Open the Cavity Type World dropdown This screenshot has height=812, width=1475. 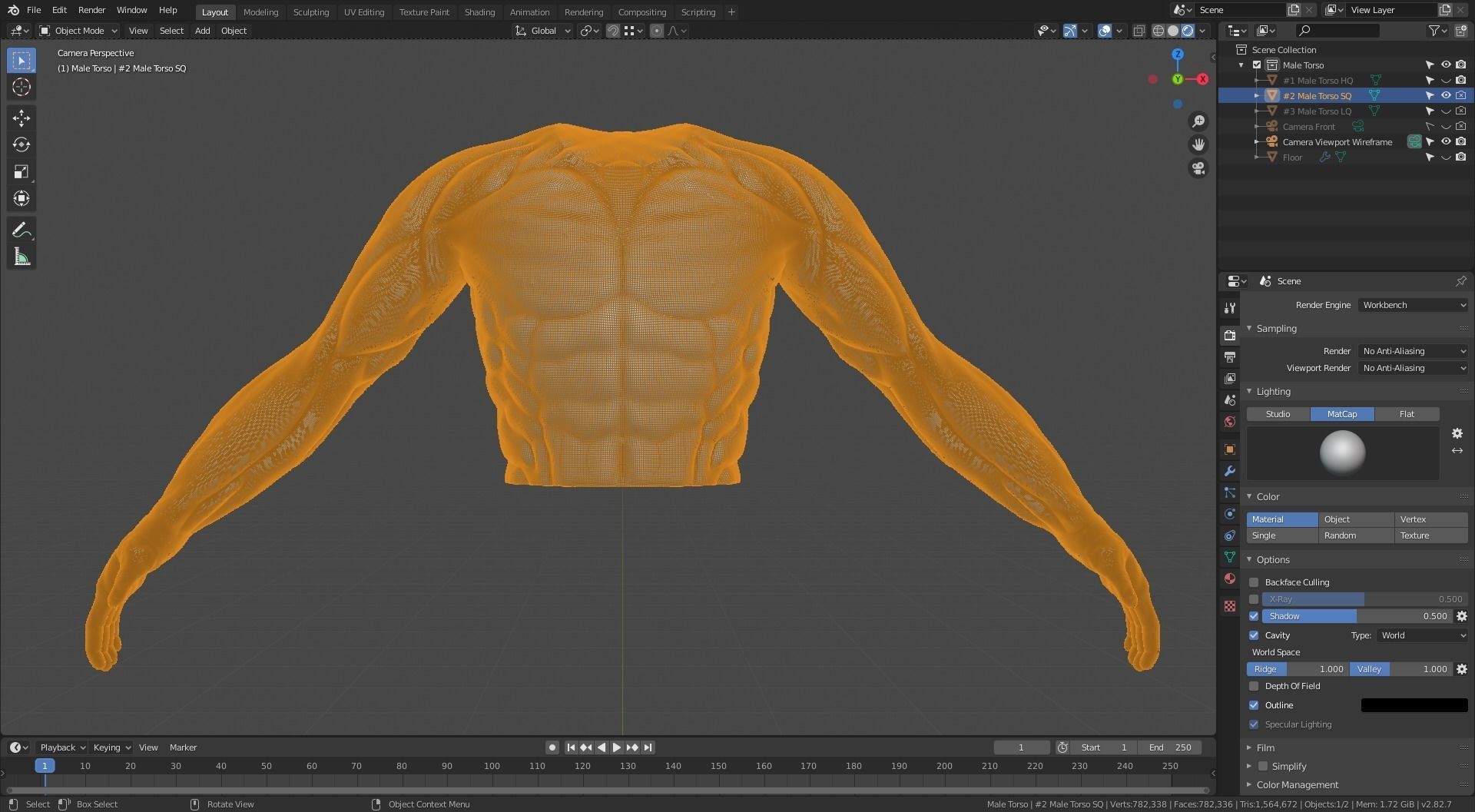tap(1422, 635)
